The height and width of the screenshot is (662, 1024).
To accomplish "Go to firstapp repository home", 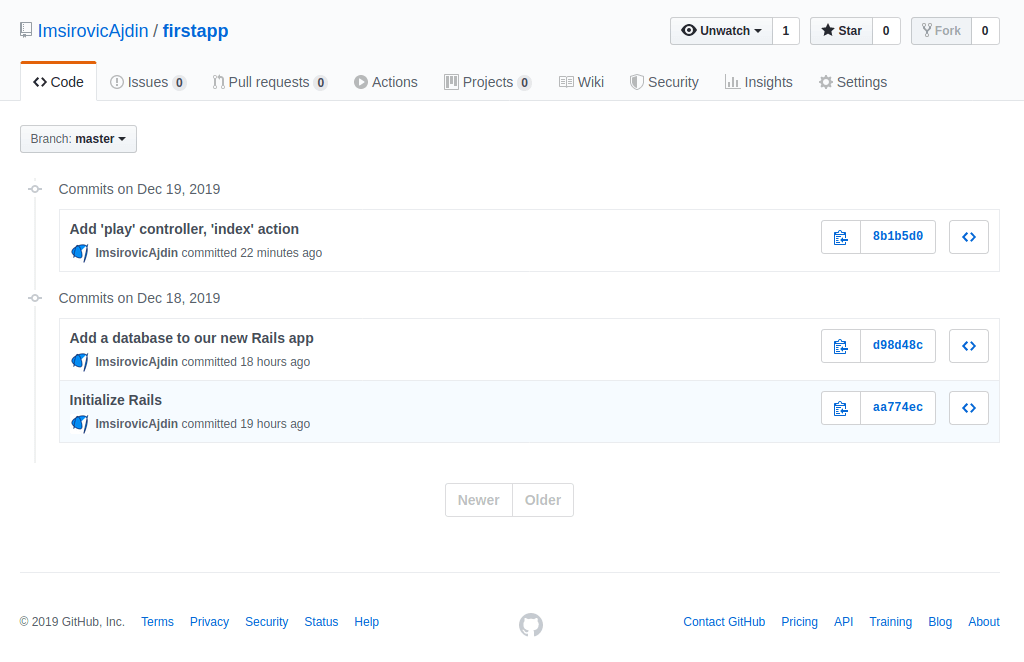I will pos(195,31).
